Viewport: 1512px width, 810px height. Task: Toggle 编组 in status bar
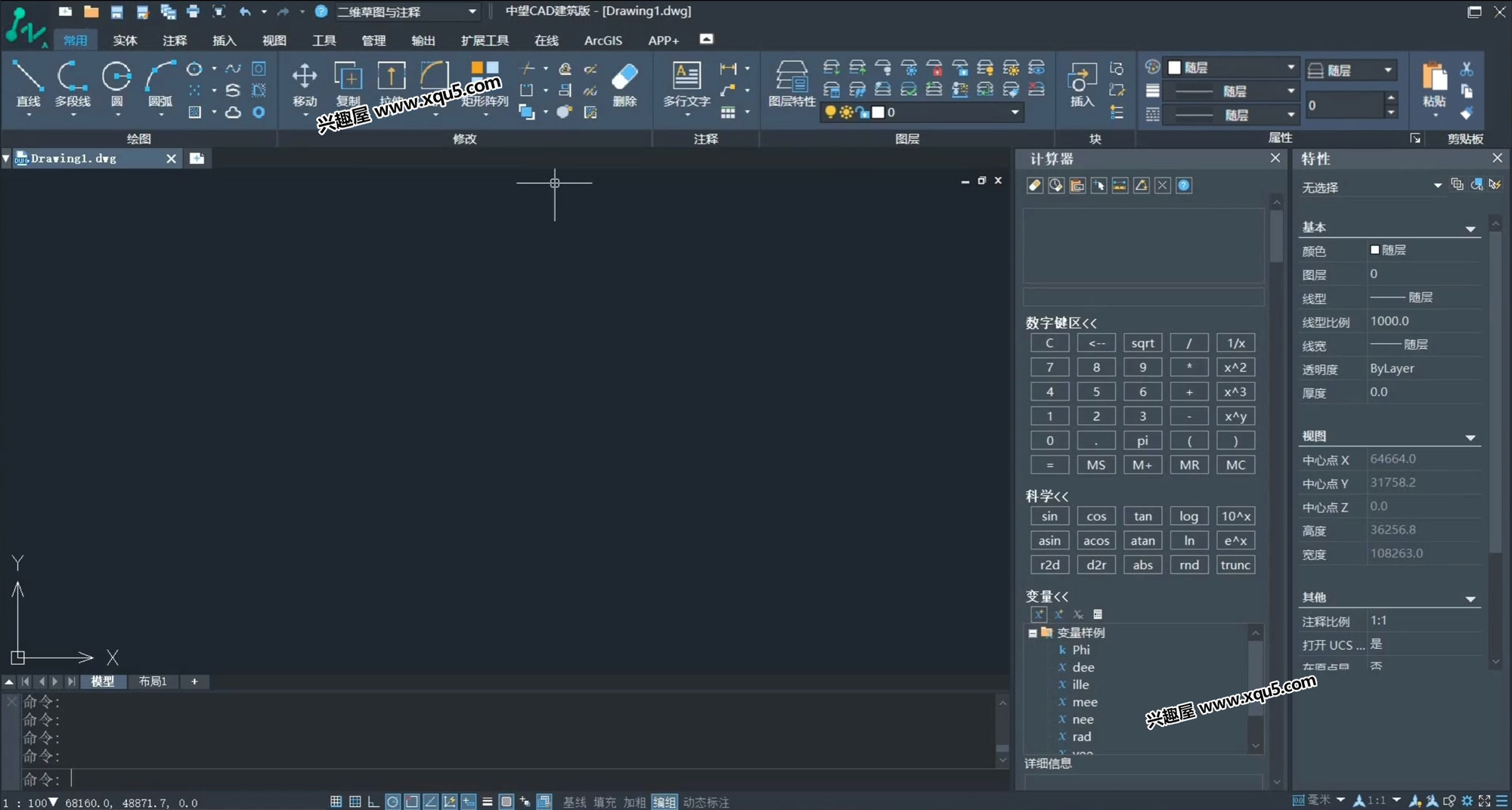point(664,802)
